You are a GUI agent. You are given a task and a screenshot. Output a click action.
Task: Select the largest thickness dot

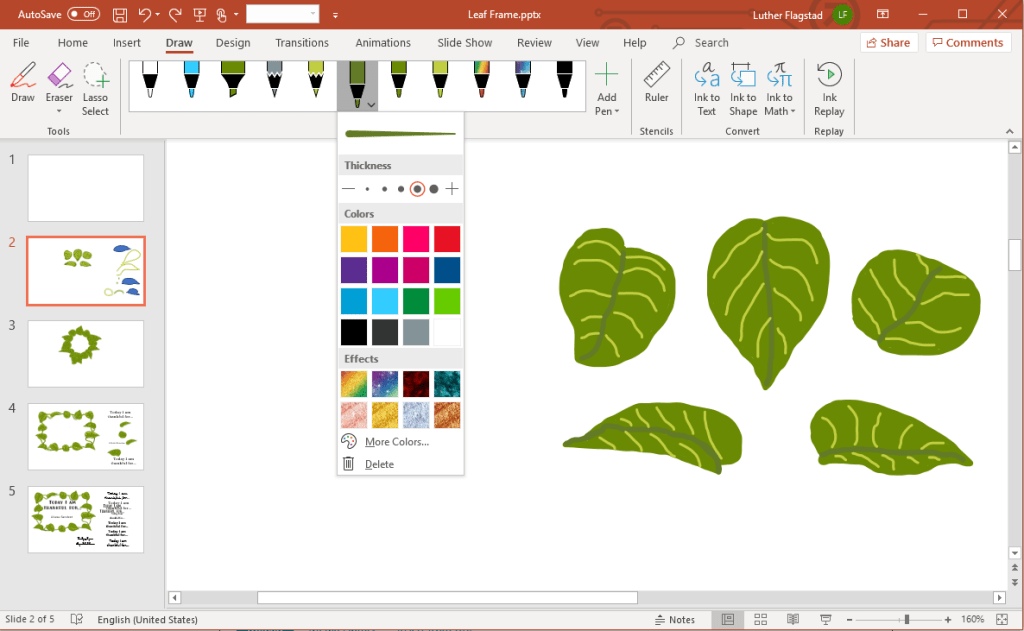point(434,189)
